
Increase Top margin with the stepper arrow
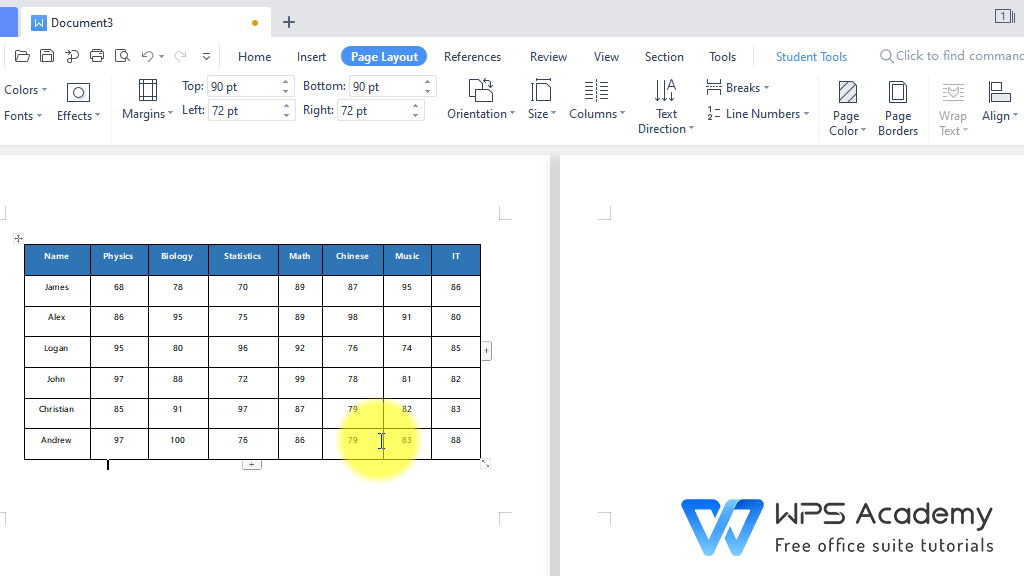tap(286, 82)
